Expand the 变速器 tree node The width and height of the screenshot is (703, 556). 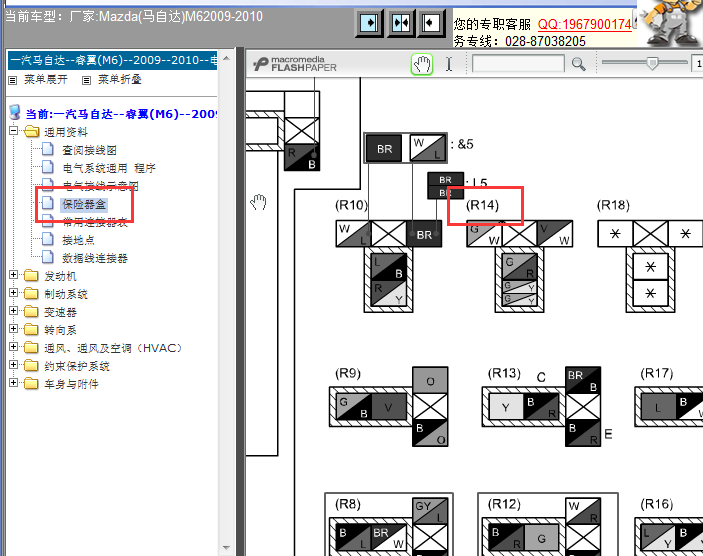coord(13,310)
